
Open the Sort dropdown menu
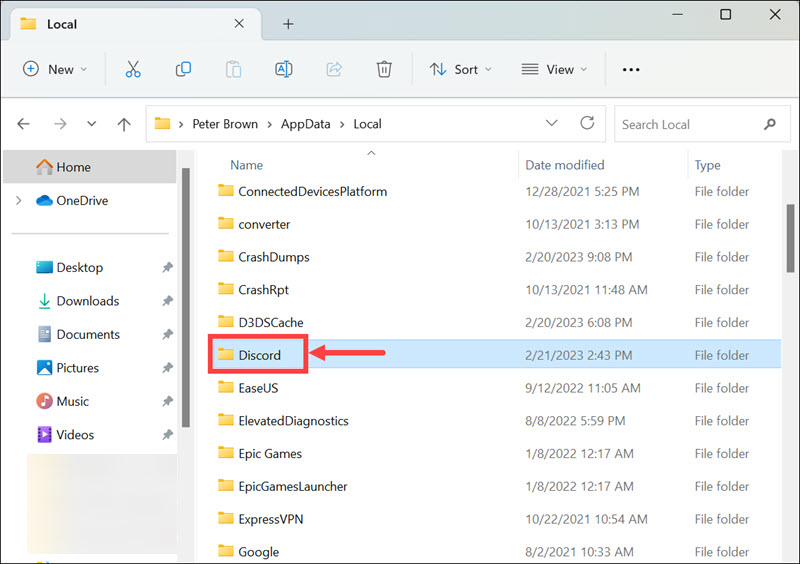(460, 69)
